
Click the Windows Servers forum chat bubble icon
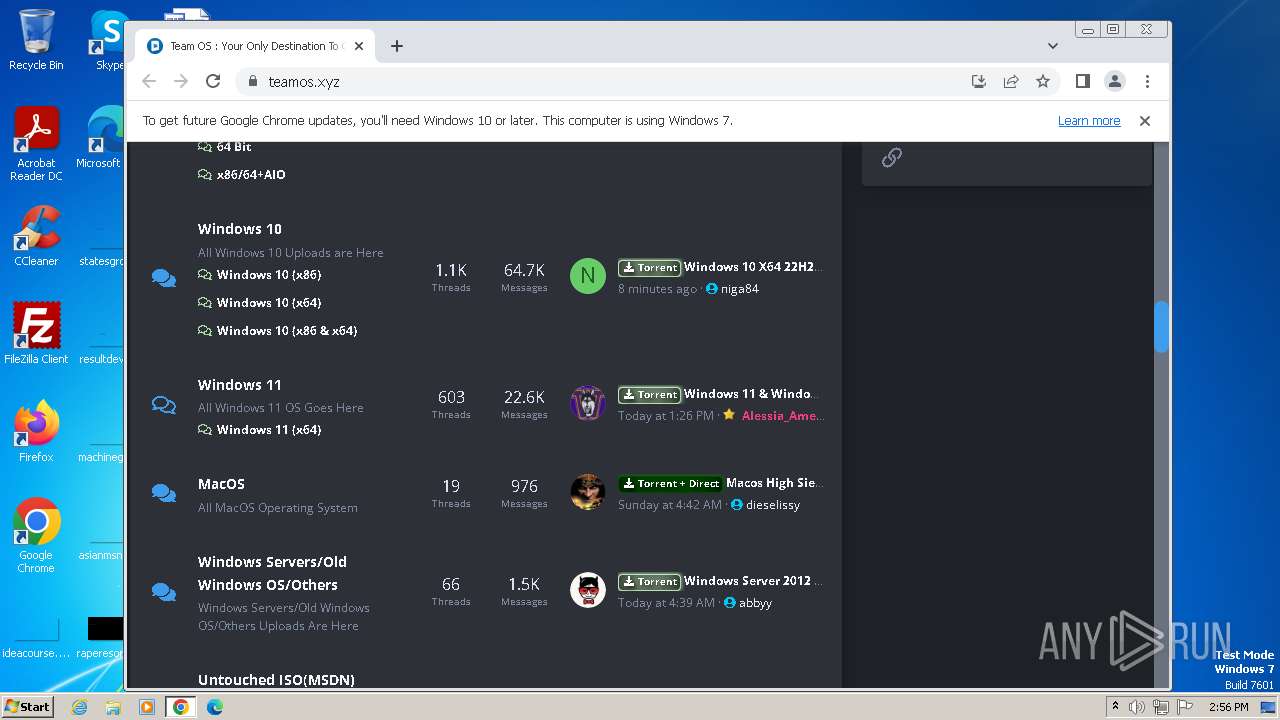164,592
